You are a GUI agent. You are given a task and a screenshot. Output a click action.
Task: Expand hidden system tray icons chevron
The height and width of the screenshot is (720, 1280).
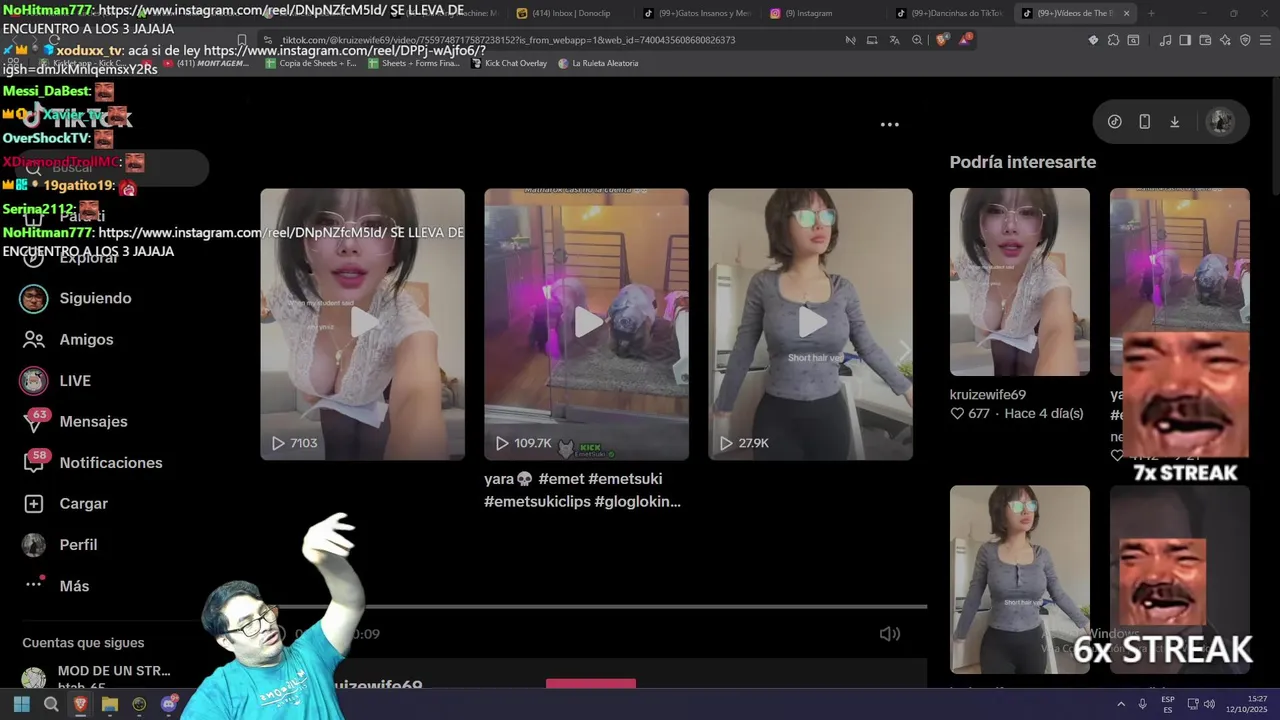1121,704
